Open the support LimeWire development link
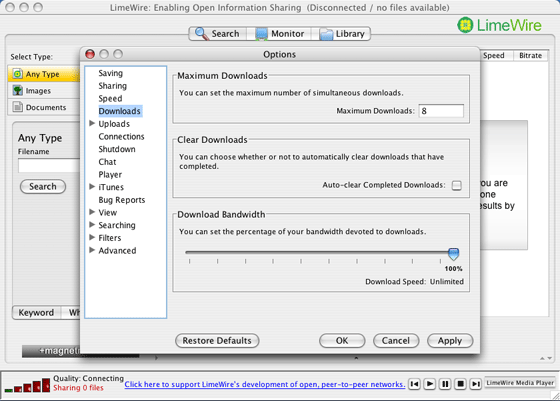Screen dimensions: 560x401 point(265,384)
